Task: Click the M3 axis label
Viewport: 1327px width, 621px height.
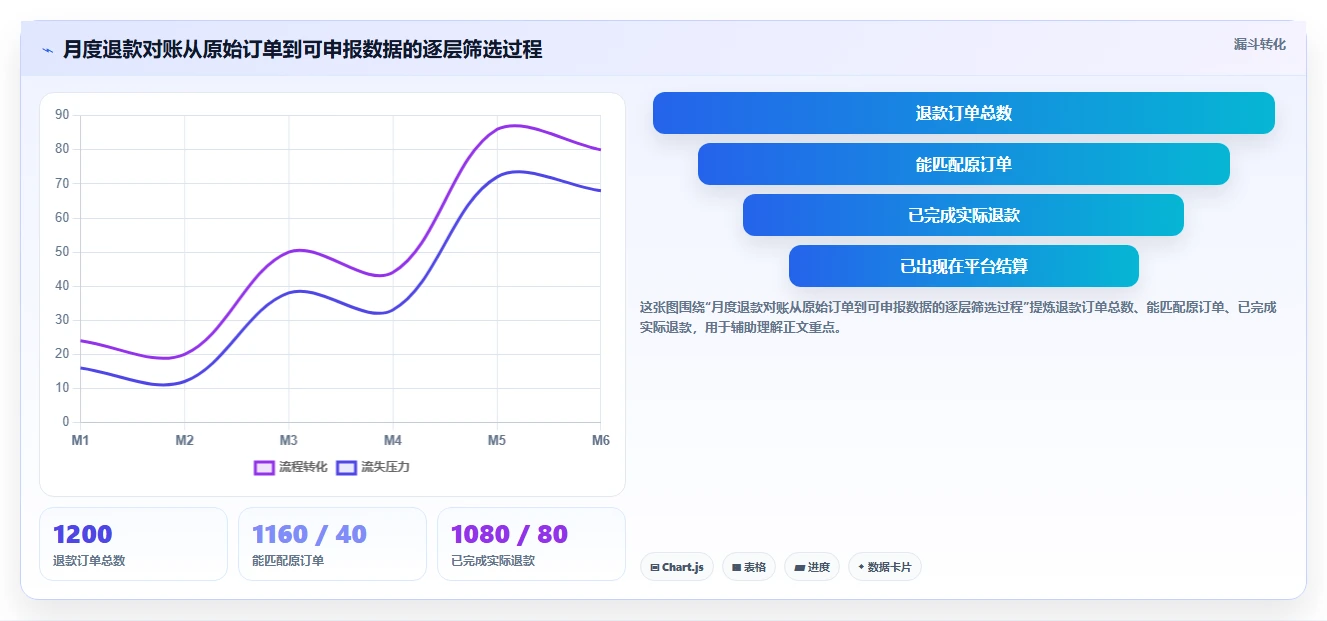Action: [289, 440]
